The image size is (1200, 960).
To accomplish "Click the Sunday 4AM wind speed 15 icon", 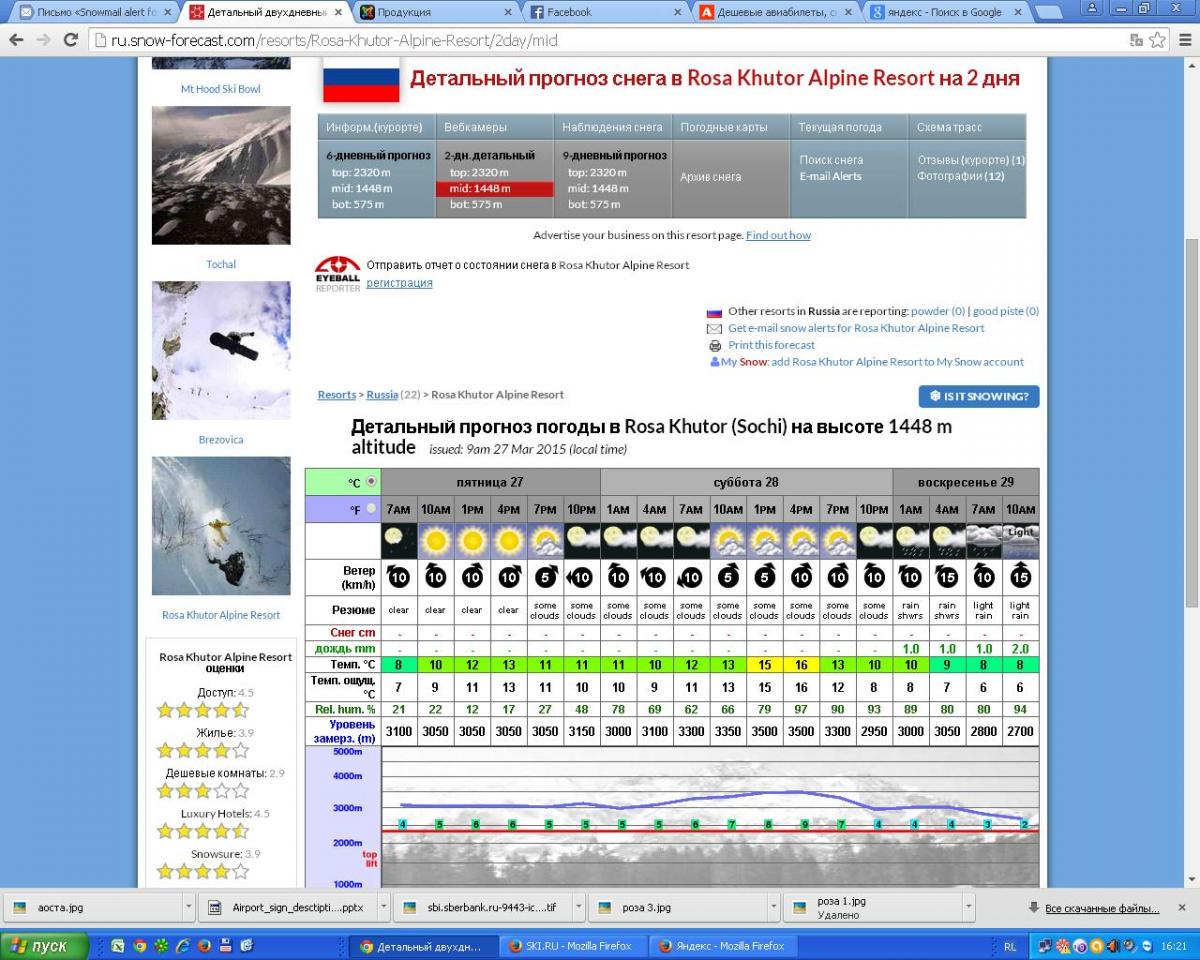I will [947, 577].
